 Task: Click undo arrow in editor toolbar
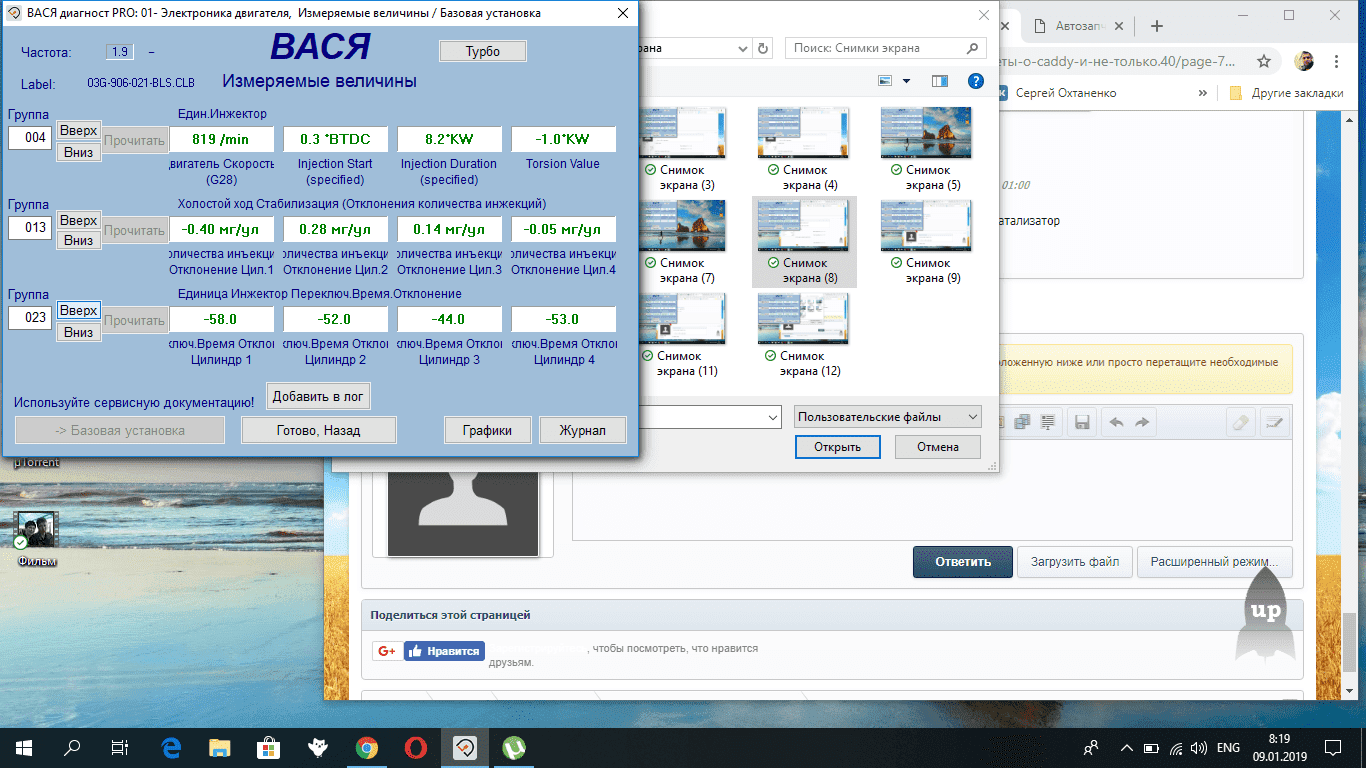tap(1116, 423)
